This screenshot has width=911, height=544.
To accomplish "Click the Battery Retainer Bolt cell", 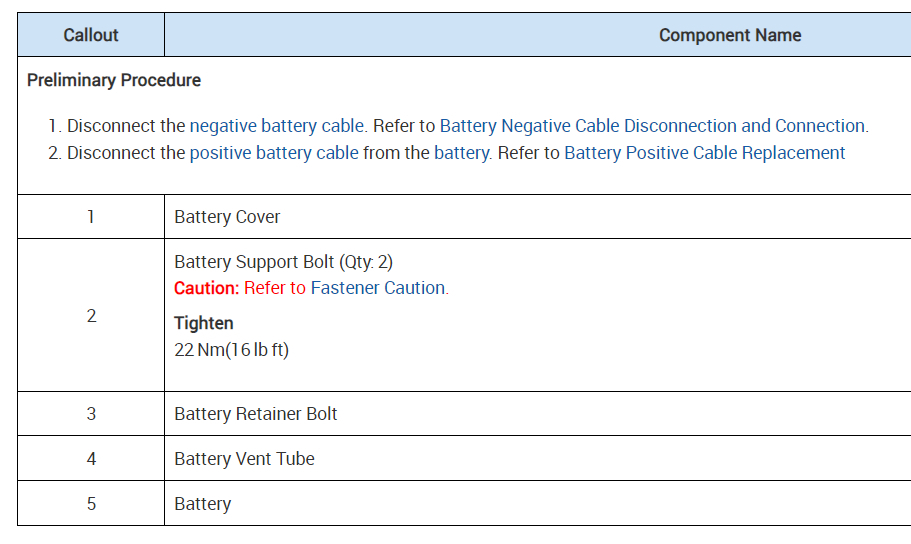I will click(x=256, y=414).
